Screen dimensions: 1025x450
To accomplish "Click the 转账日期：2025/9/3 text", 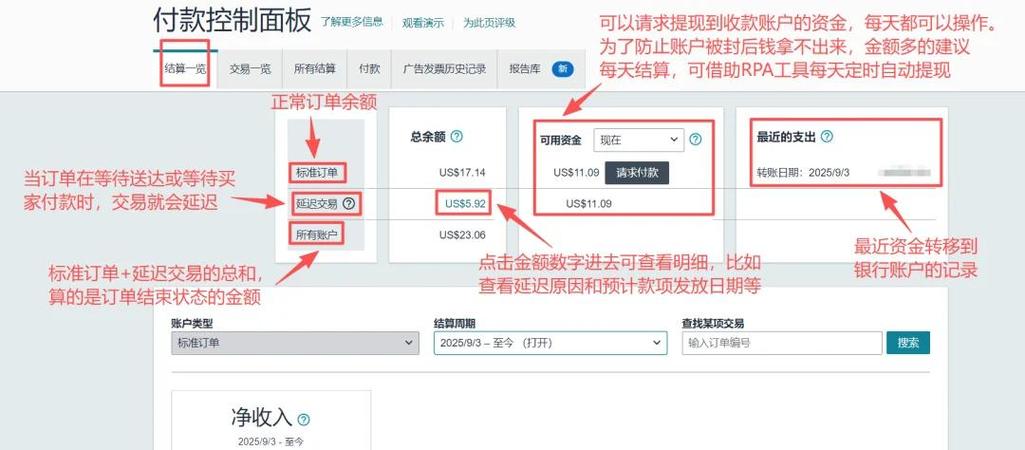I will [803, 173].
